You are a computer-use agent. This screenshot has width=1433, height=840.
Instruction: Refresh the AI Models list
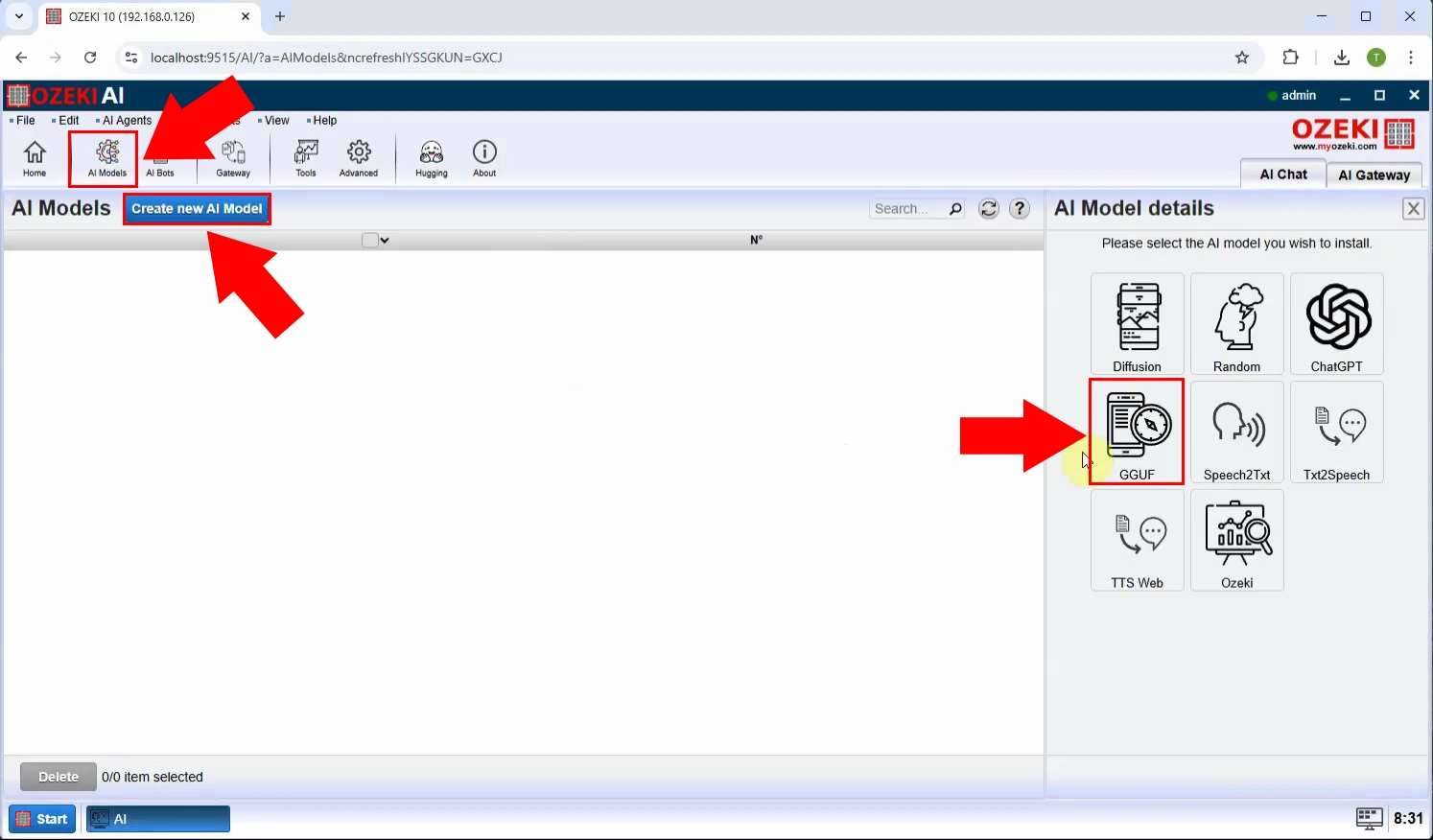pos(989,209)
